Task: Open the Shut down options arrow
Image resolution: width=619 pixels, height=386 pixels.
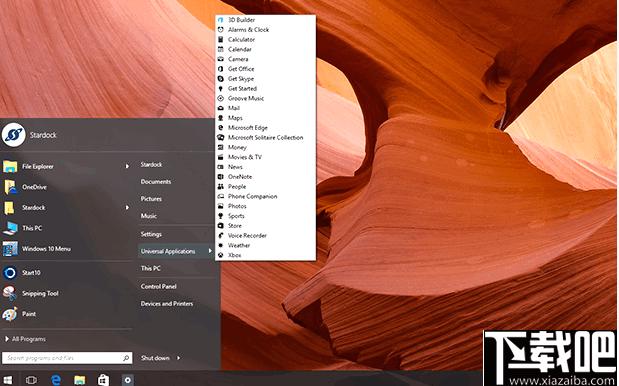Action: 178,358
